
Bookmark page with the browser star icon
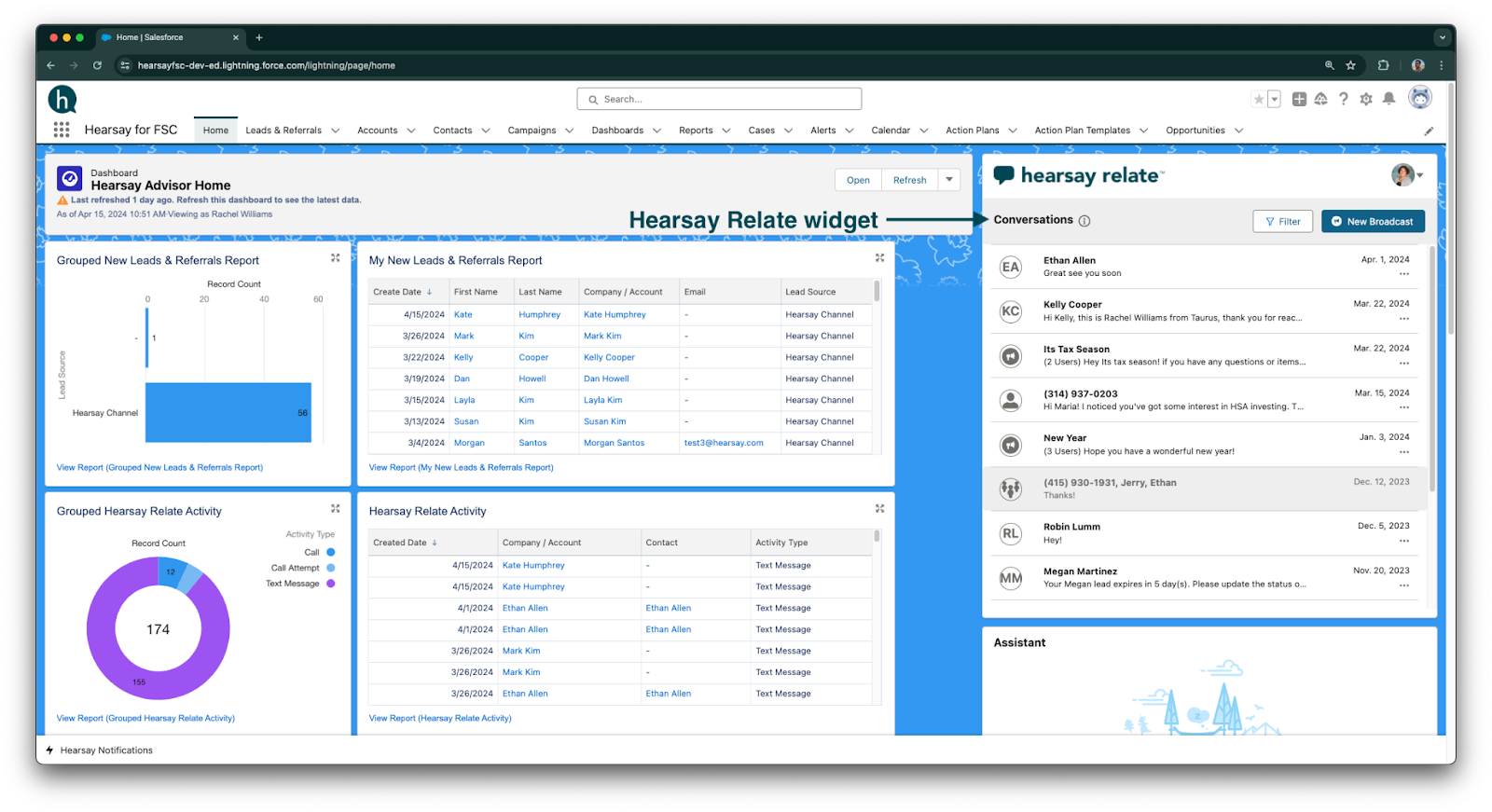click(x=1350, y=65)
